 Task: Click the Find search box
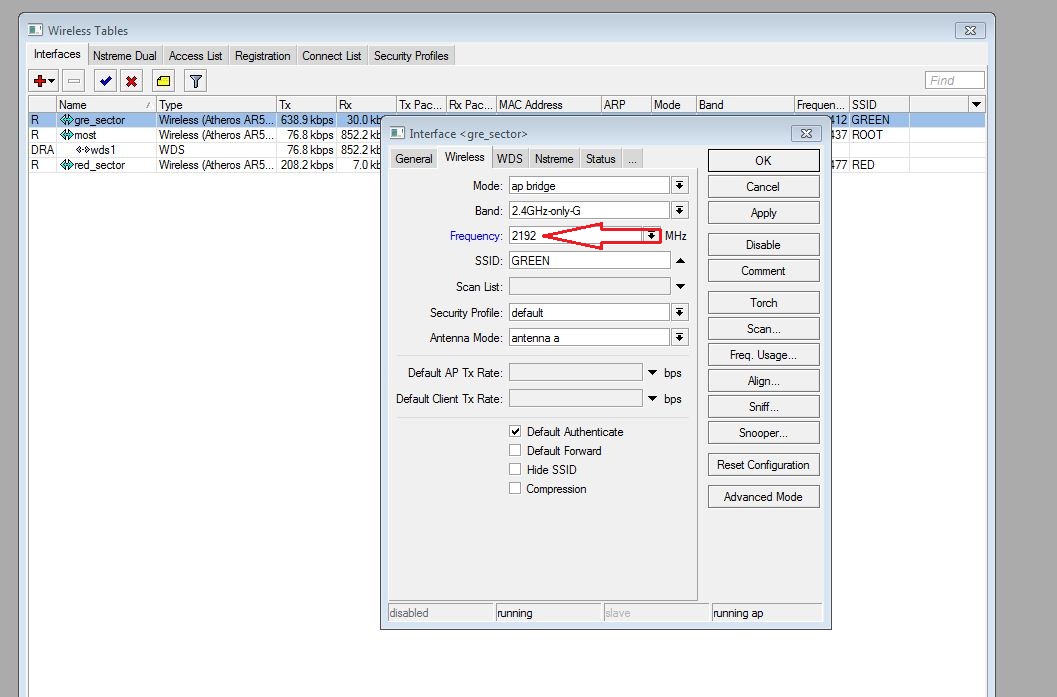954,81
